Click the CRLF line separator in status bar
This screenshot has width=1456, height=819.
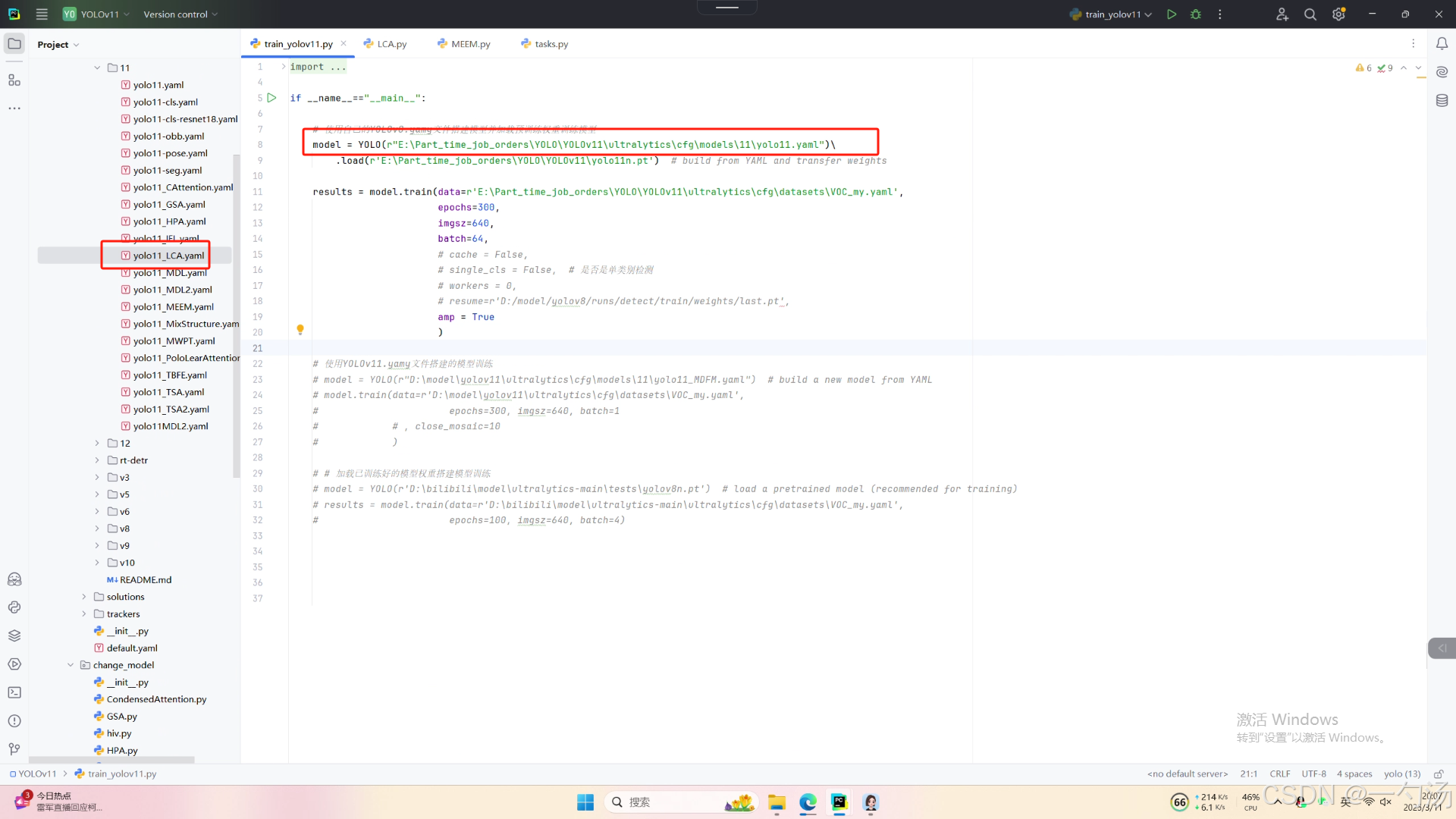tap(1279, 774)
